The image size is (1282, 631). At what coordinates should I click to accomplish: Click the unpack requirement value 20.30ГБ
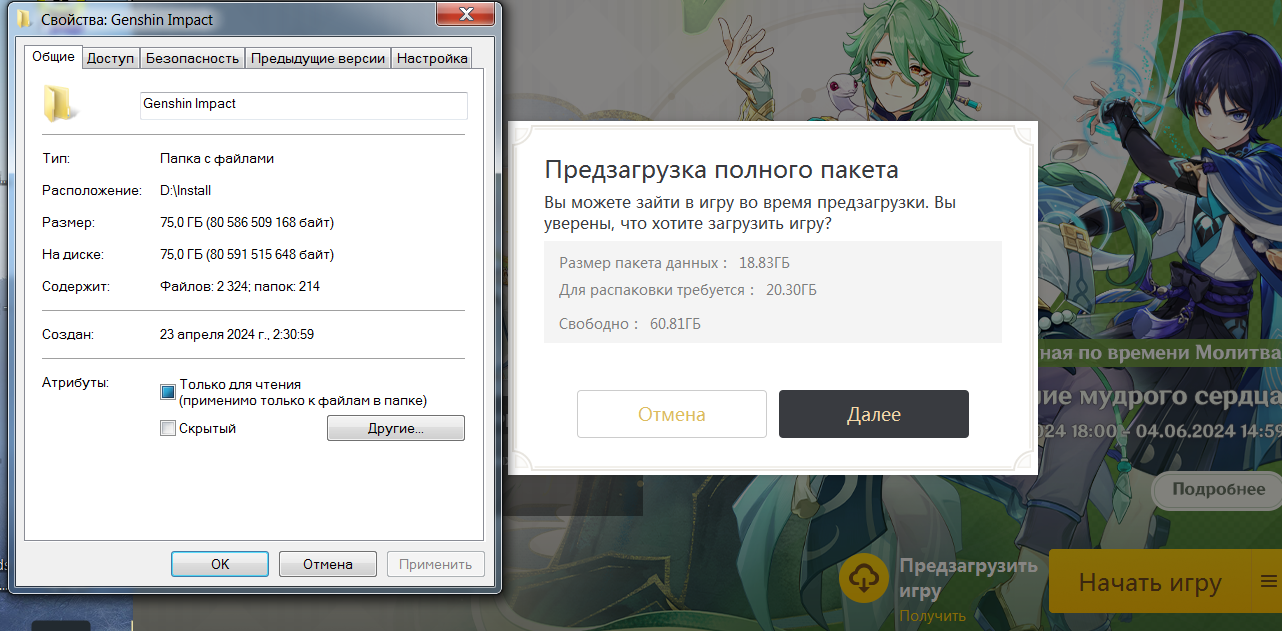click(x=791, y=290)
